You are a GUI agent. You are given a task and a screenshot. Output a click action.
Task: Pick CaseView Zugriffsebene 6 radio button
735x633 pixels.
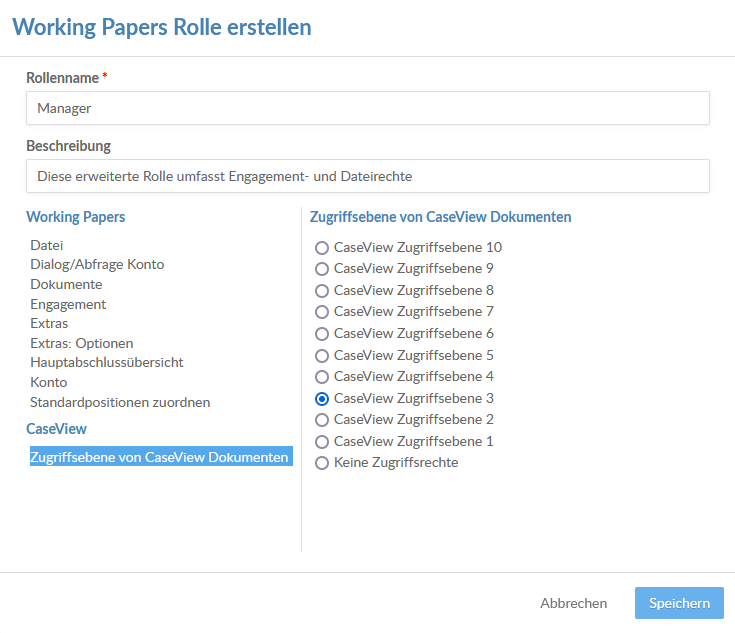pos(322,334)
